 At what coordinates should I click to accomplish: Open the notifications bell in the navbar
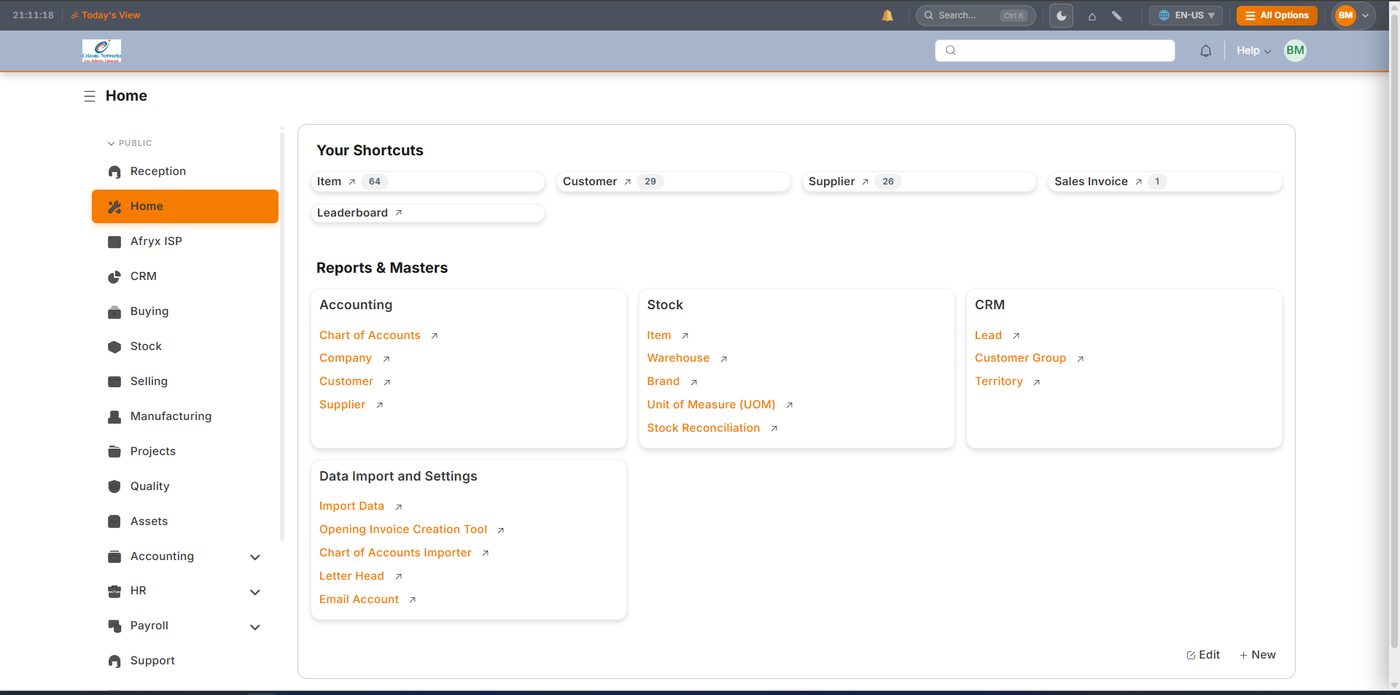click(x=1206, y=51)
